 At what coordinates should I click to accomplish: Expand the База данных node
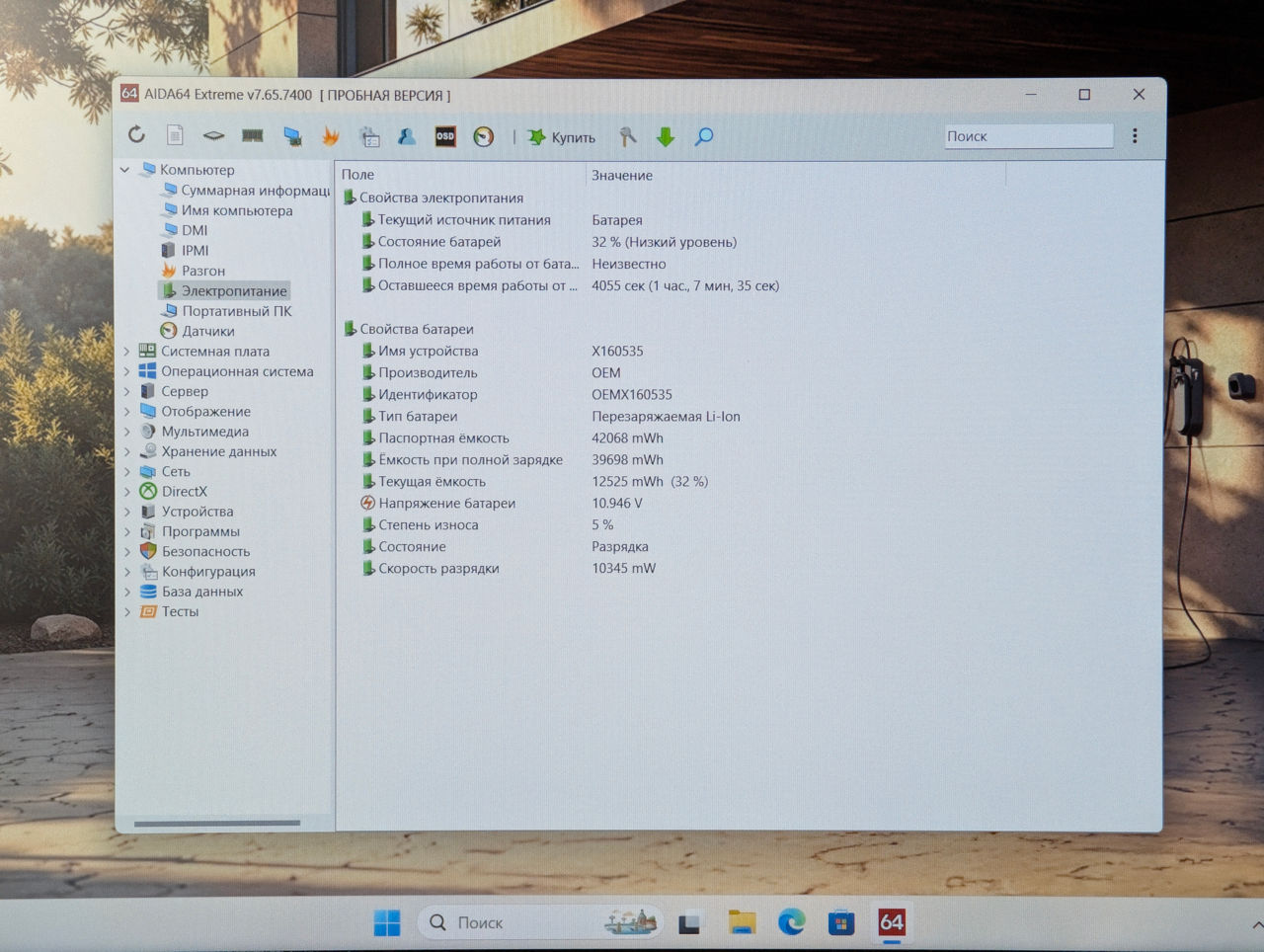point(127,592)
